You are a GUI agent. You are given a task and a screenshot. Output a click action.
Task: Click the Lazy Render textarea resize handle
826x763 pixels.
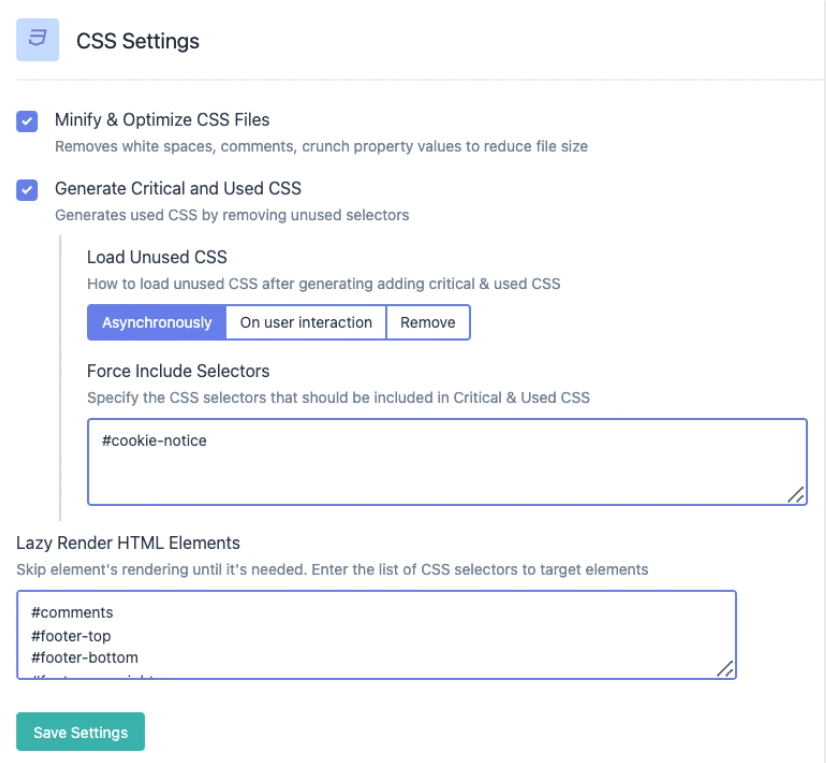tap(725, 669)
